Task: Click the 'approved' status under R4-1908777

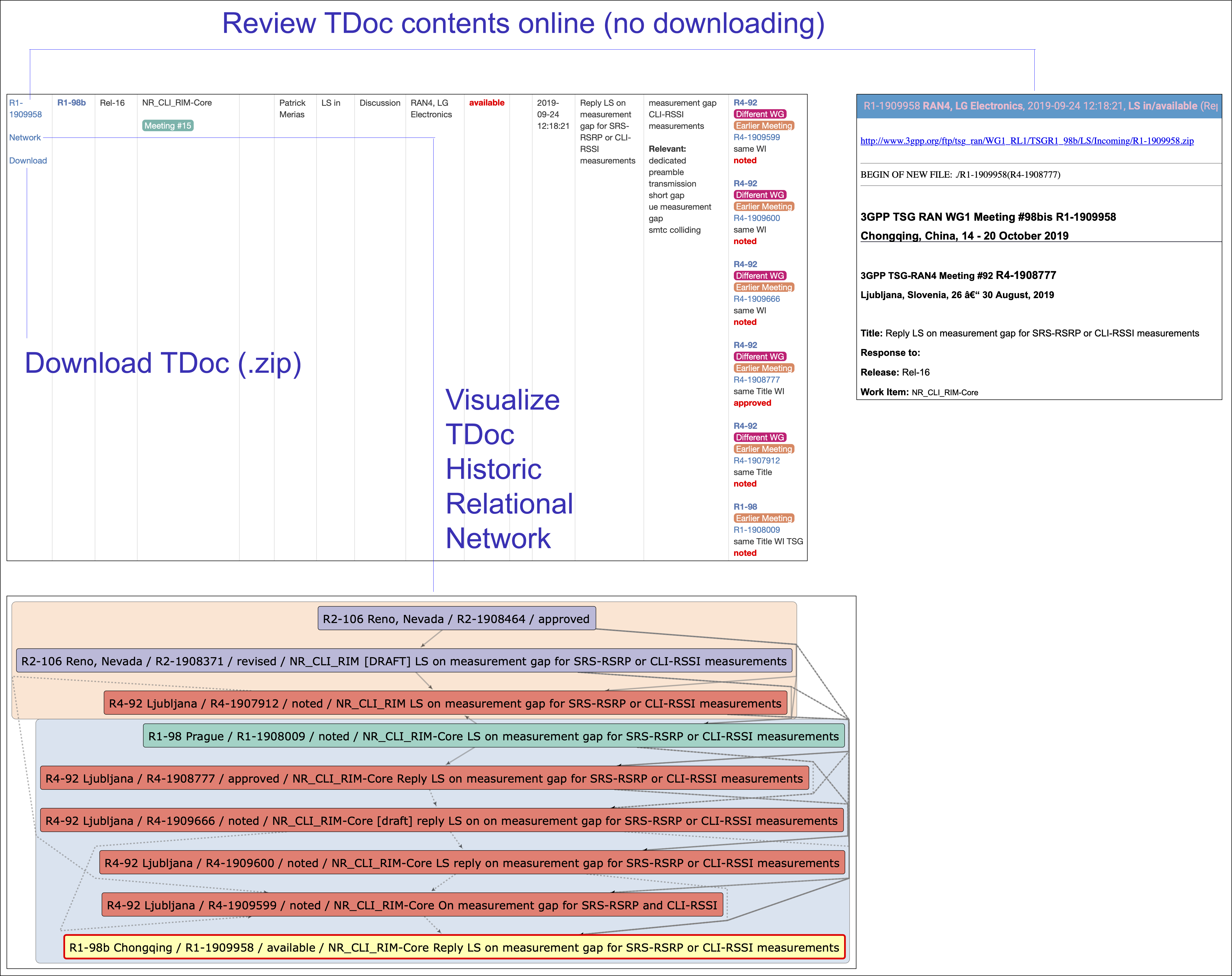Action: (752, 403)
